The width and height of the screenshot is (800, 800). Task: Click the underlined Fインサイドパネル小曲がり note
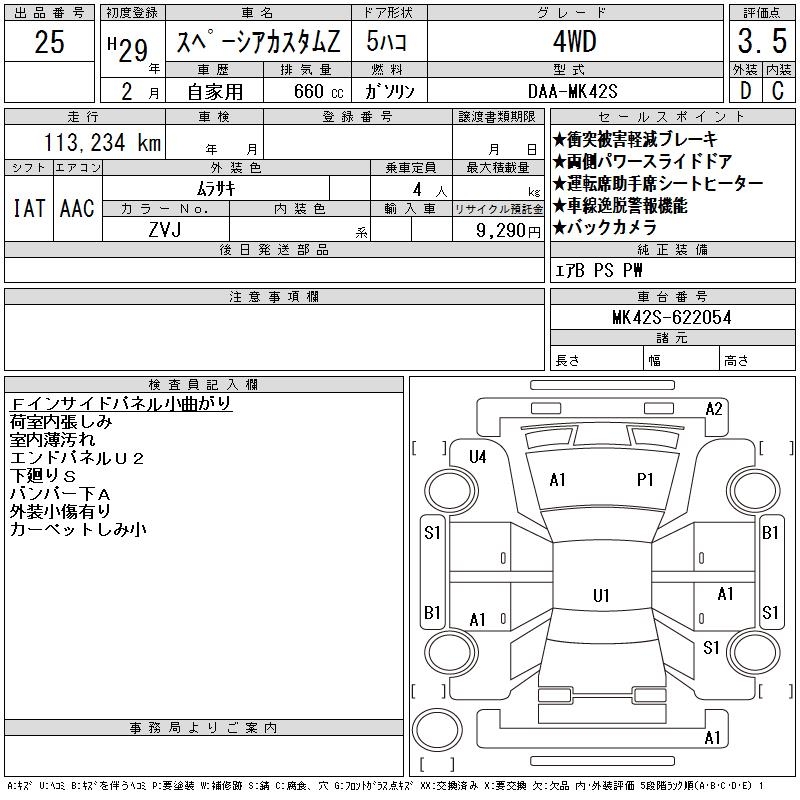click(120, 403)
